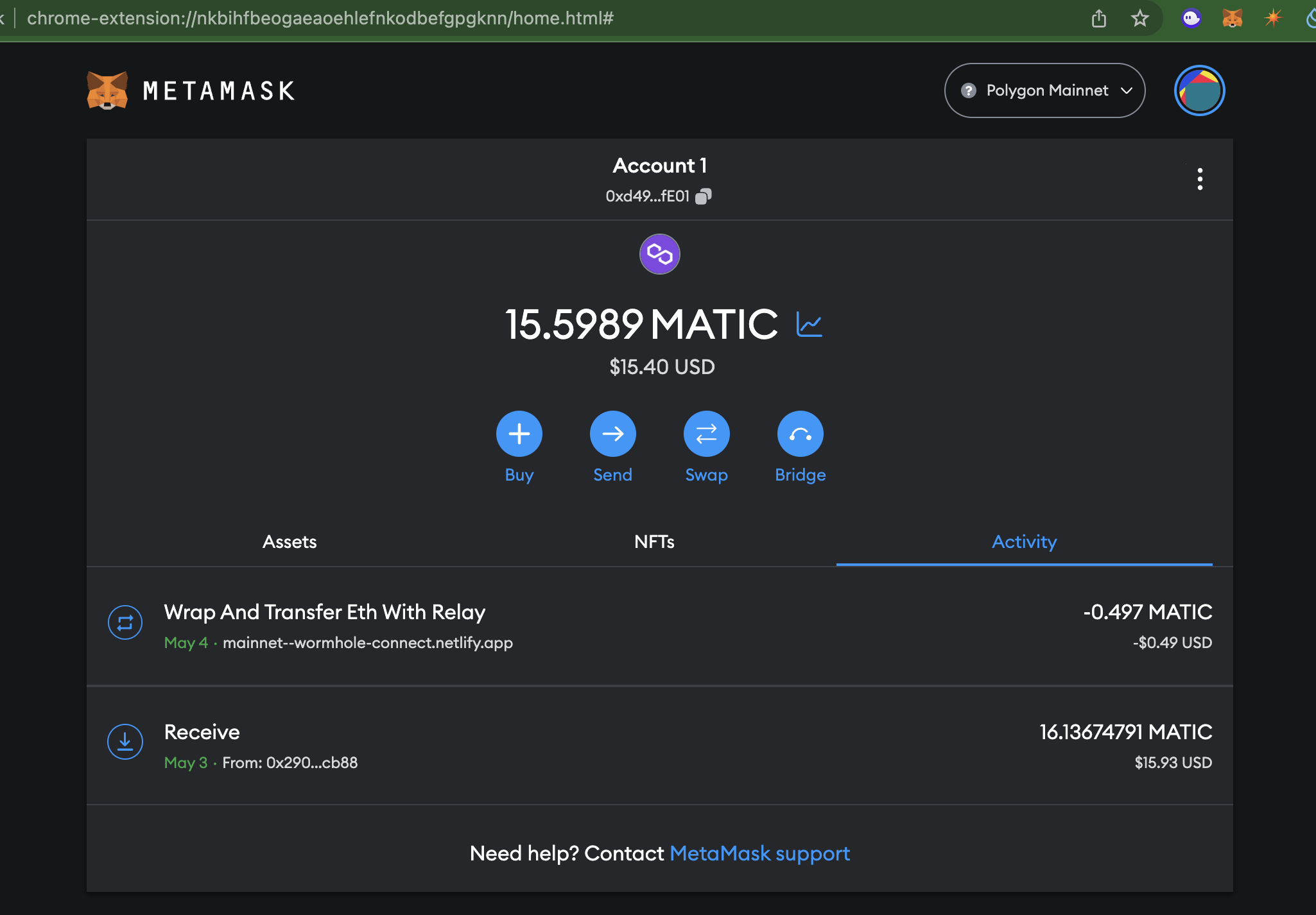The image size is (1316, 915).
Task: Open account options three-dot menu
Action: click(x=1200, y=179)
